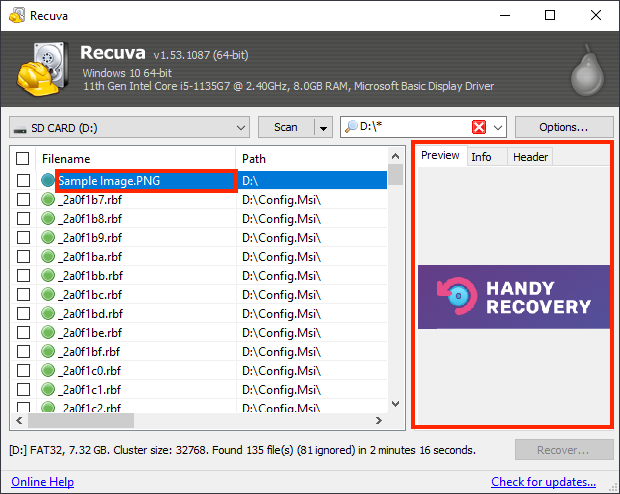
Task: Click the state dot for Sample Image.PNG
Action: point(48,180)
